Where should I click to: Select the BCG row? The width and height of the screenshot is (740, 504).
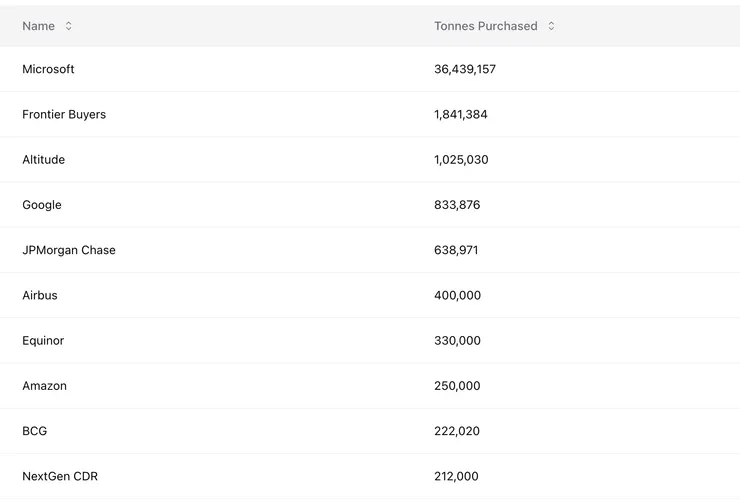pos(35,431)
